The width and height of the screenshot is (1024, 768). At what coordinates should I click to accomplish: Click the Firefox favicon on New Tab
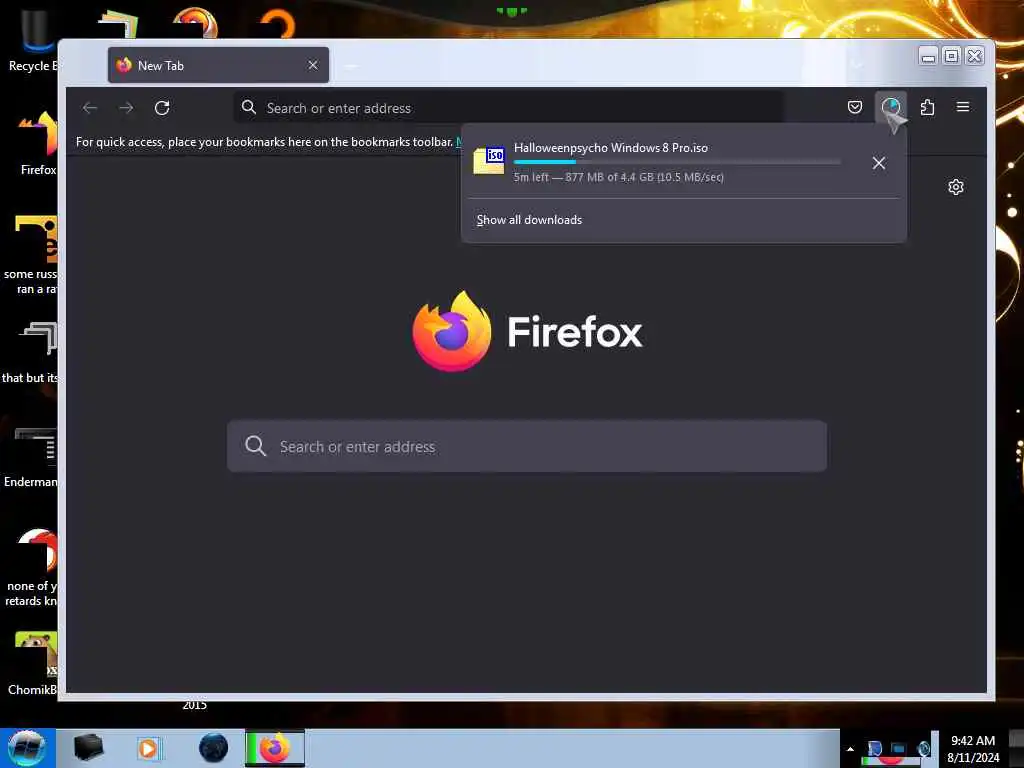point(124,65)
